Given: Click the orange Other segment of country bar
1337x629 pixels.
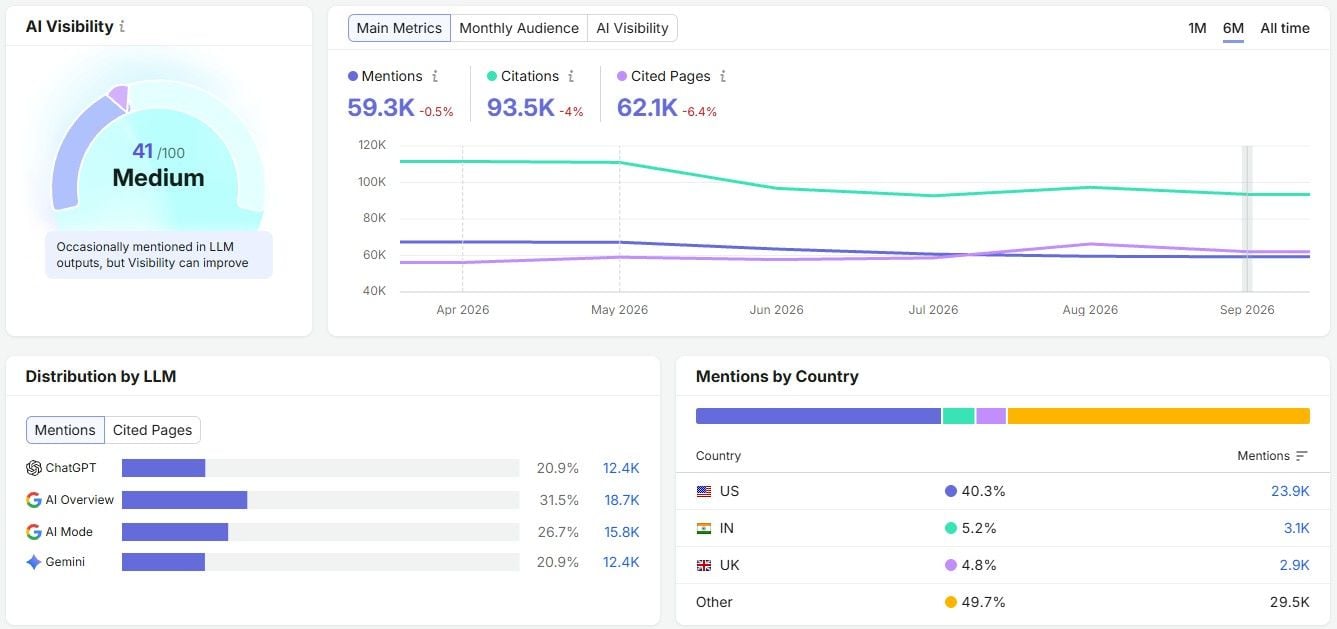Looking at the screenshot, I should pyautogui.click(x=1159, y=416).
